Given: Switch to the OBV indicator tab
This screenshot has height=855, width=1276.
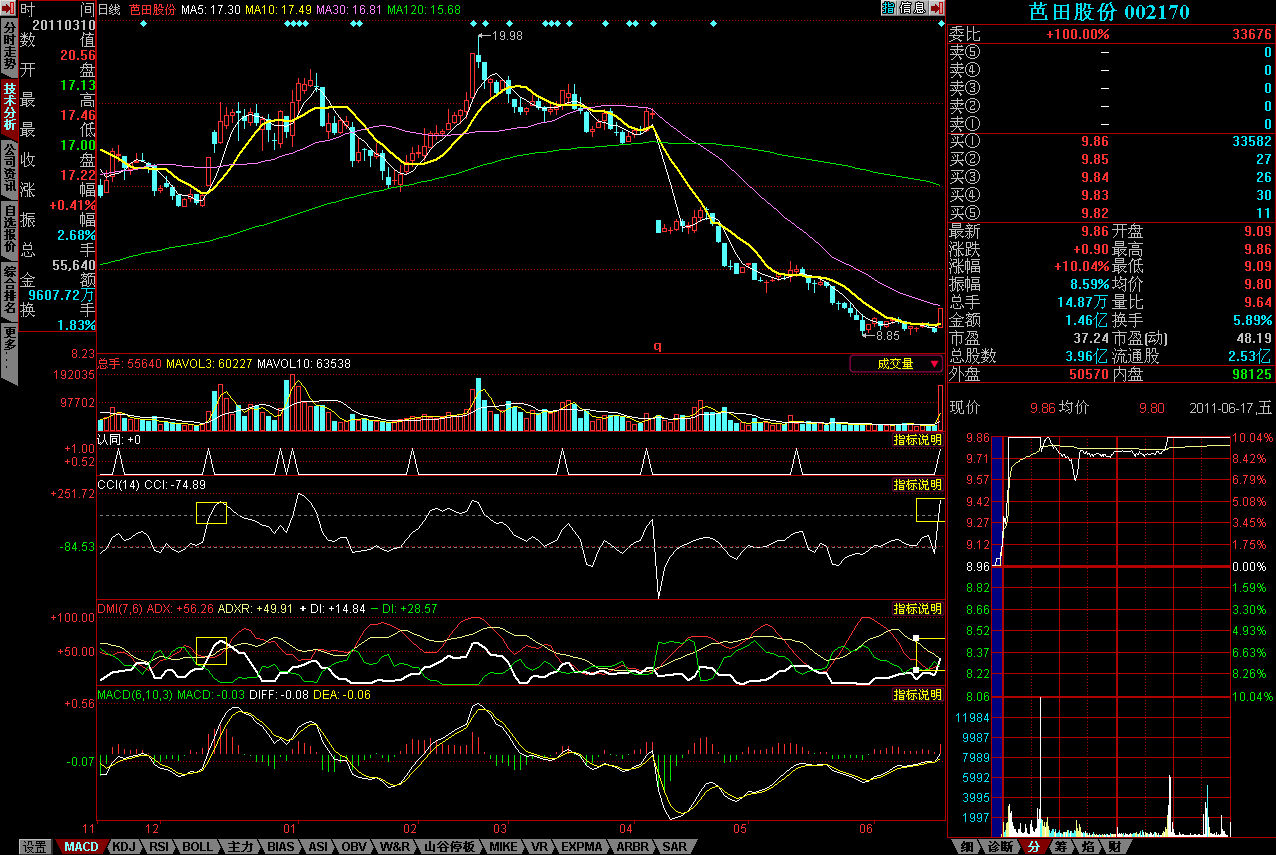Looking at the screenshot, I should tap(354, 847).
